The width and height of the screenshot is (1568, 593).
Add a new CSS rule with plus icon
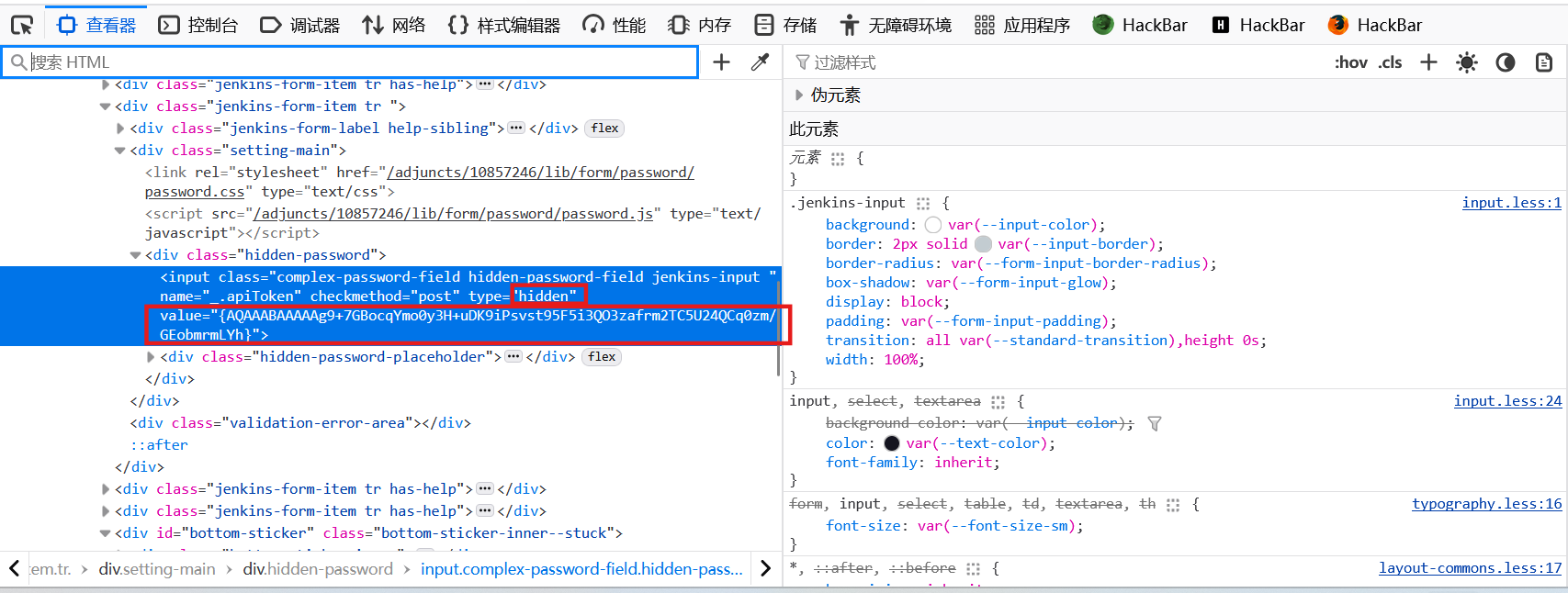[x=1428, y=62]
